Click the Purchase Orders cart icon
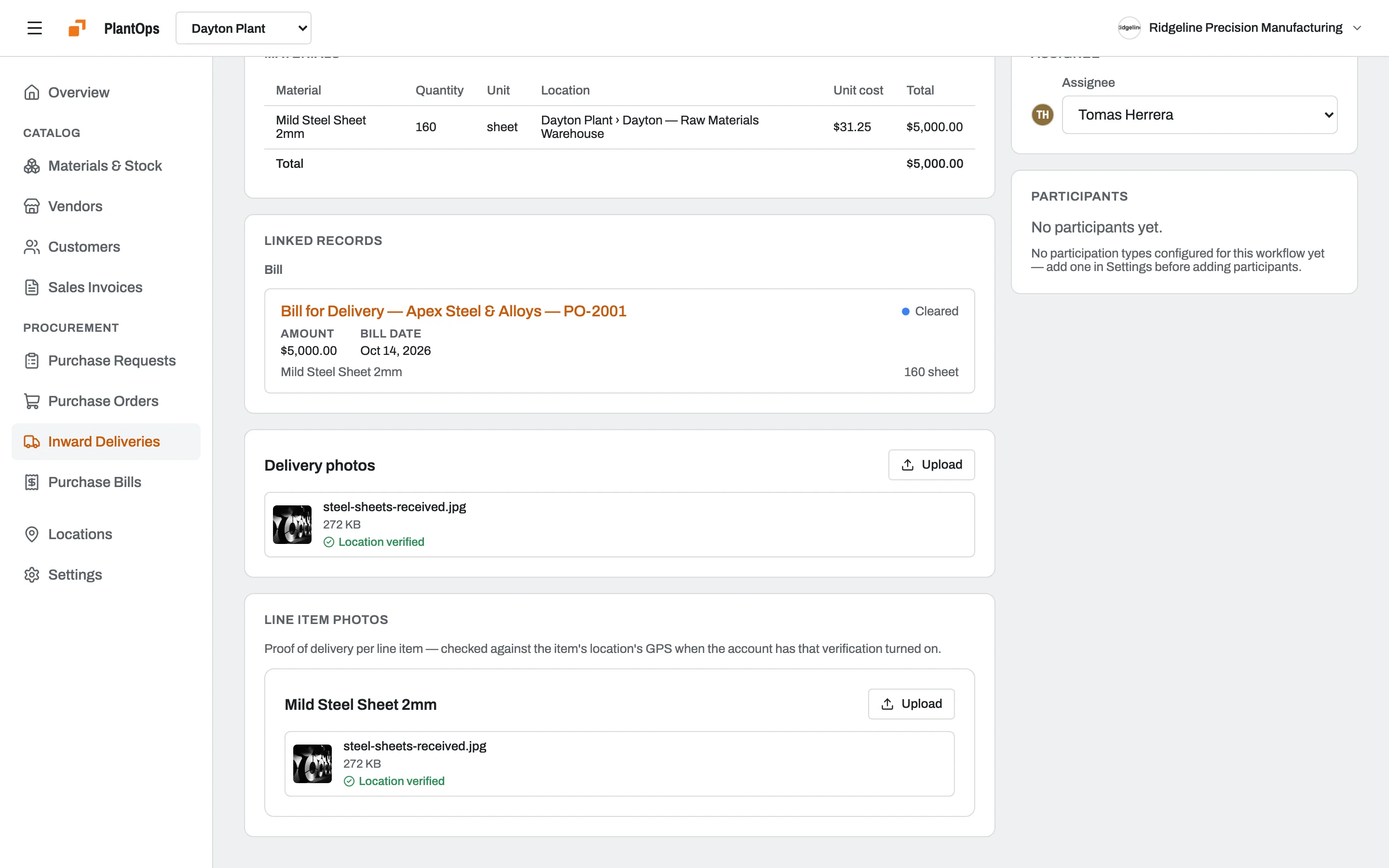1389x868 pixels. tap(31, 401)
